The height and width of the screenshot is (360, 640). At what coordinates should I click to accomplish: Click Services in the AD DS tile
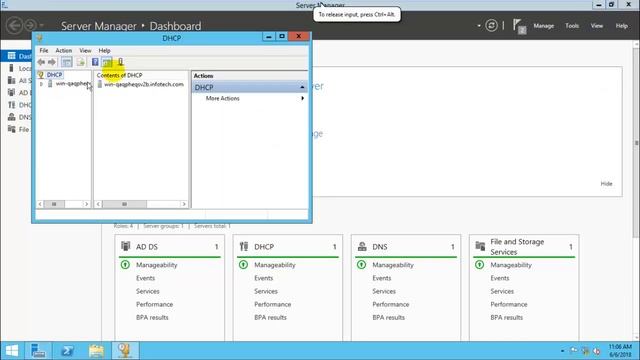(148, 291)
